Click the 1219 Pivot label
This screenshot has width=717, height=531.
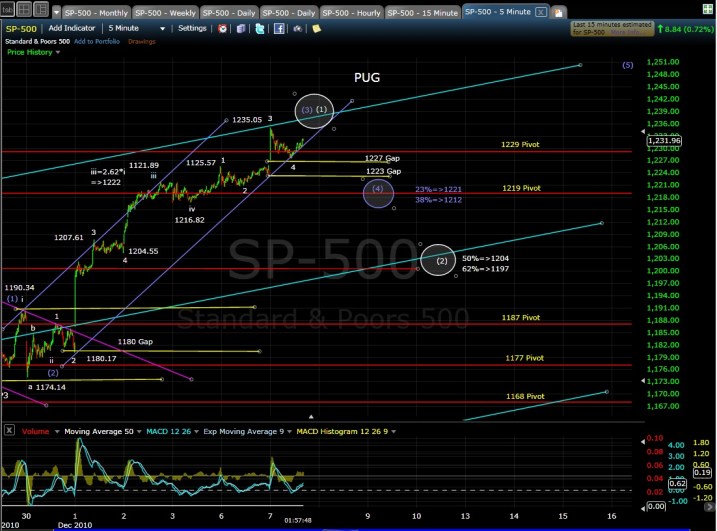coord(521,188)
